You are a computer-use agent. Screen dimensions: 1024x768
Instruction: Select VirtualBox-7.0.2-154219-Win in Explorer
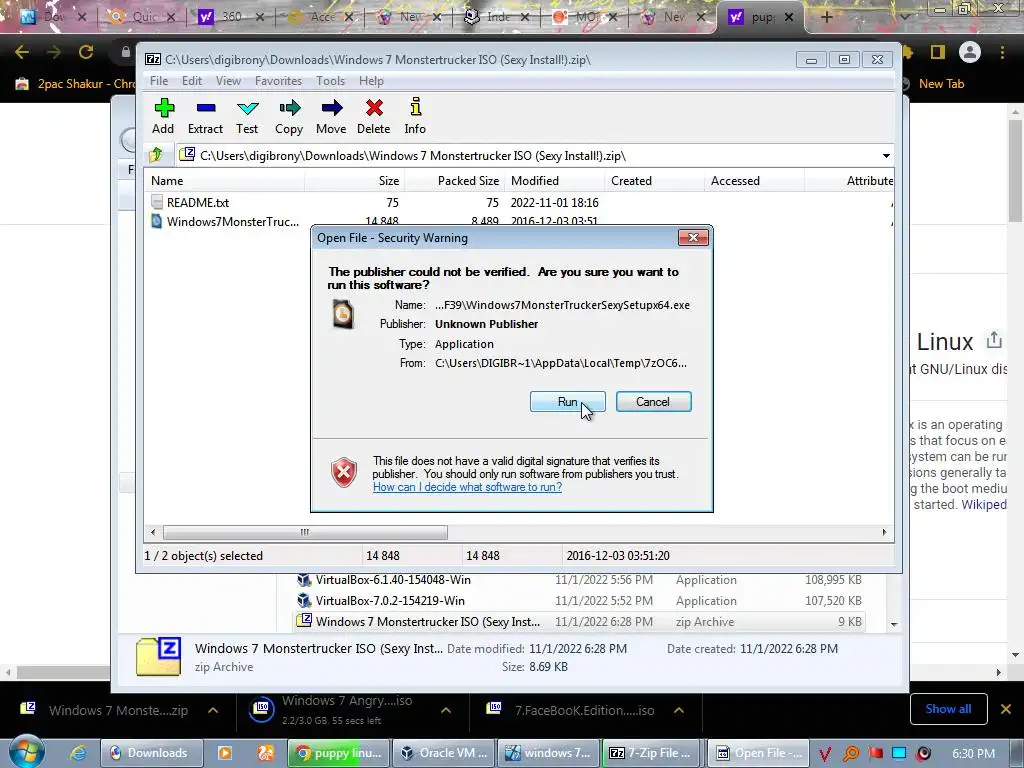(580, 601)
